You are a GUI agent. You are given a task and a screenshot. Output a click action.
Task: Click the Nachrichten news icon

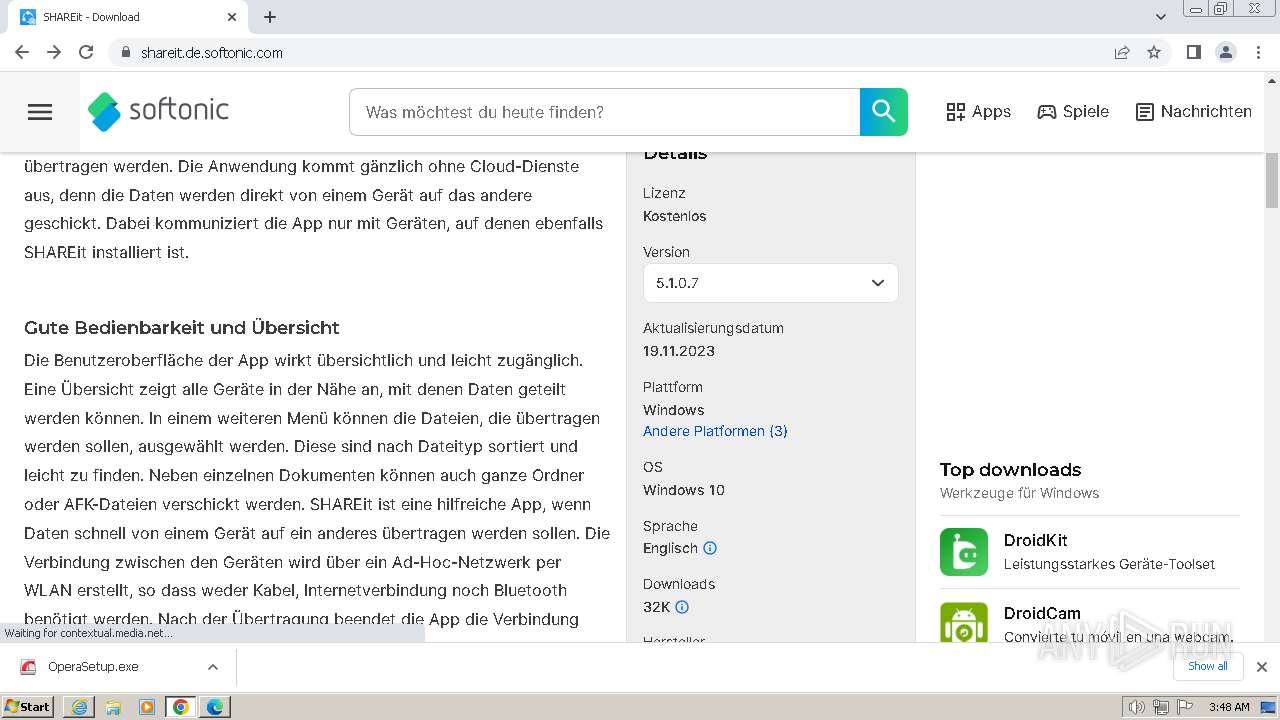1145,112
